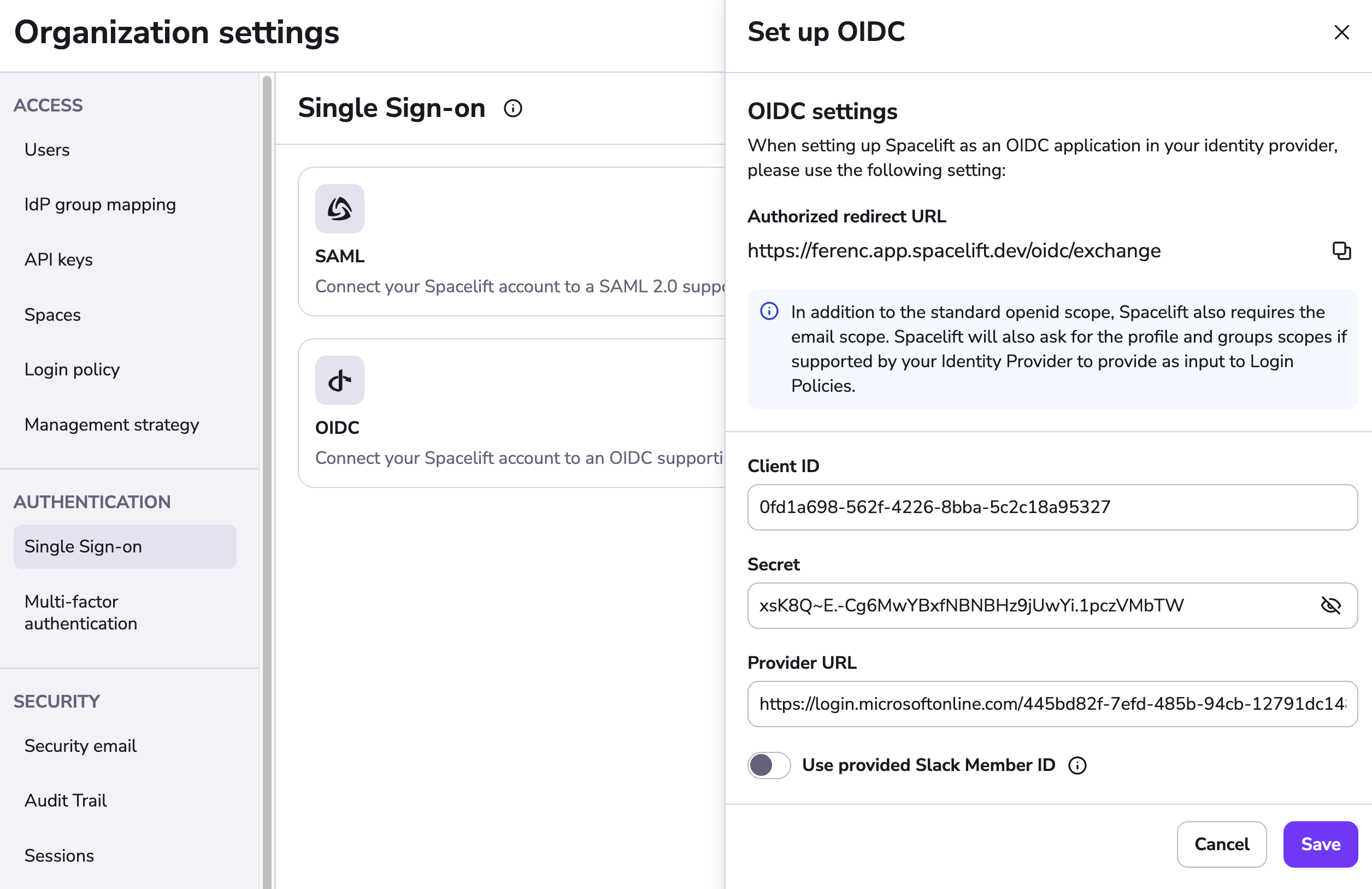Go to IdP group mapping
The height and width of the screenshot is (889, 1372).
(101, 205)
